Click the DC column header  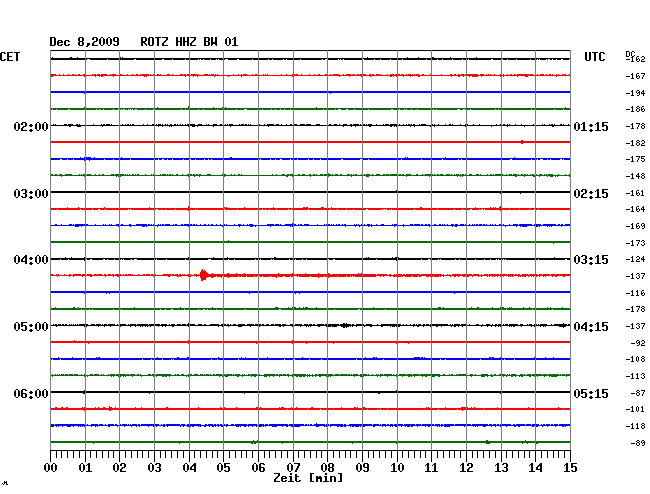click(x=630, y=54)
